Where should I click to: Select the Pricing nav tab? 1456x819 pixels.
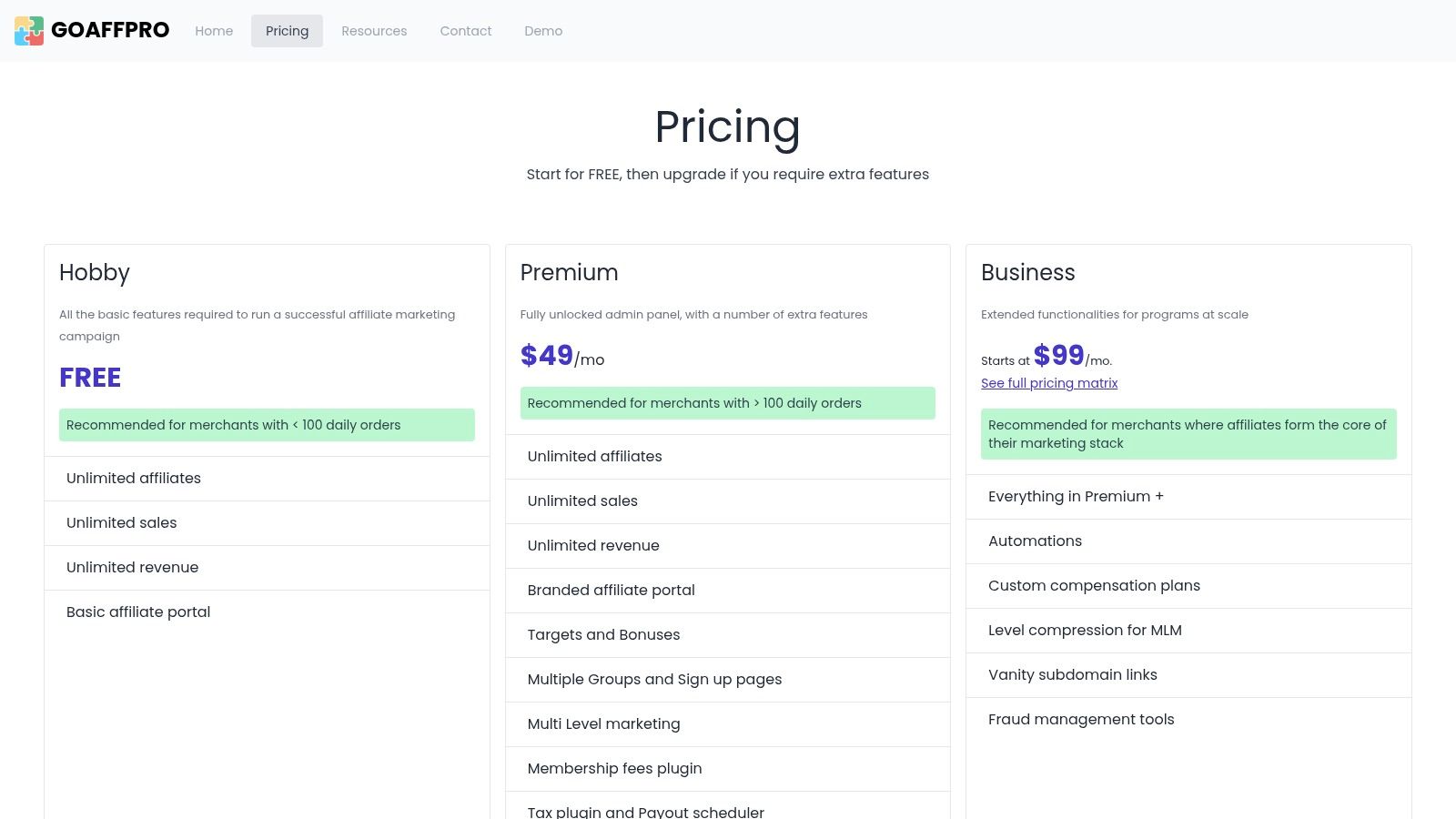click(x=287, y=31)
